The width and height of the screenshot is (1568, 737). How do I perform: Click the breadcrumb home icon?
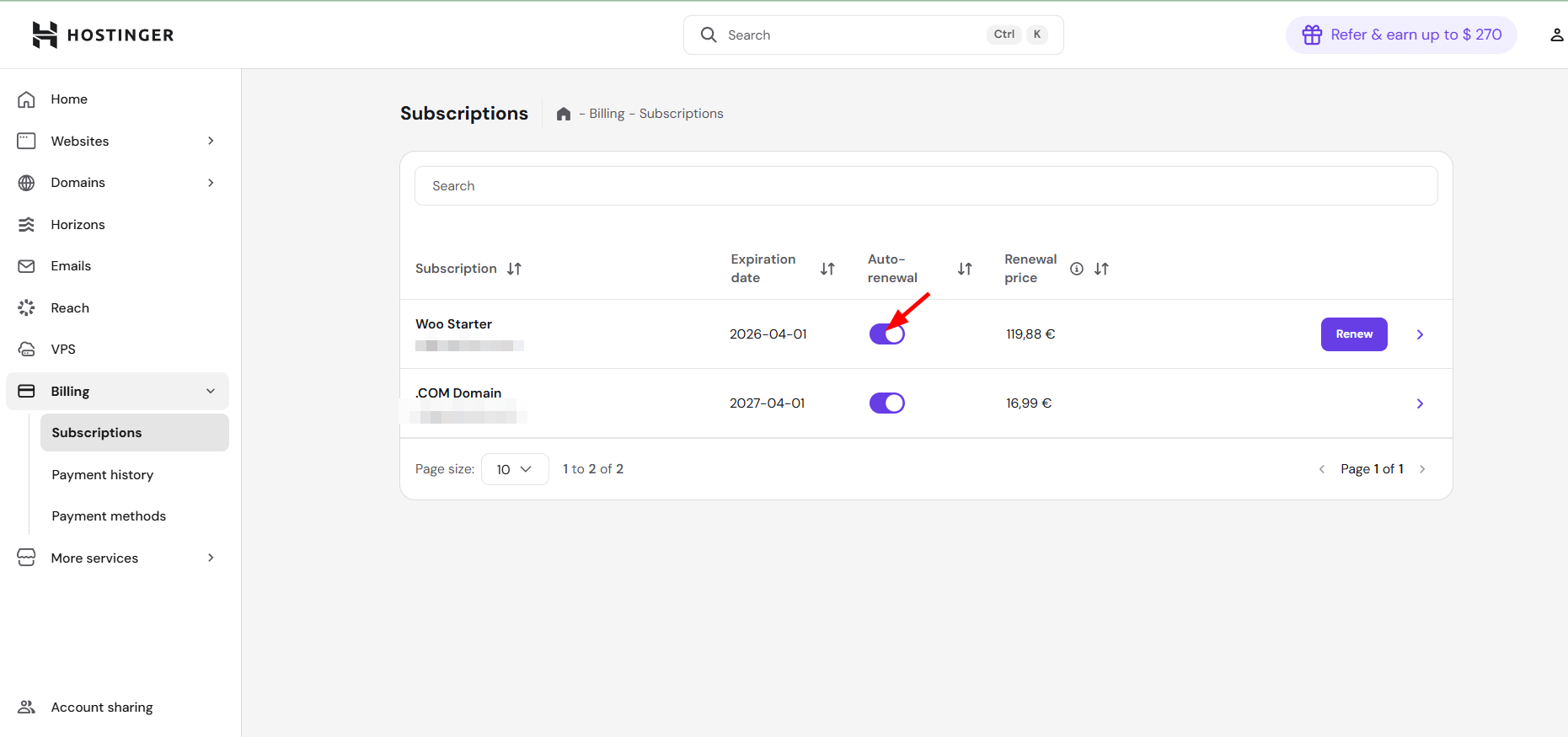coord(564,114)
